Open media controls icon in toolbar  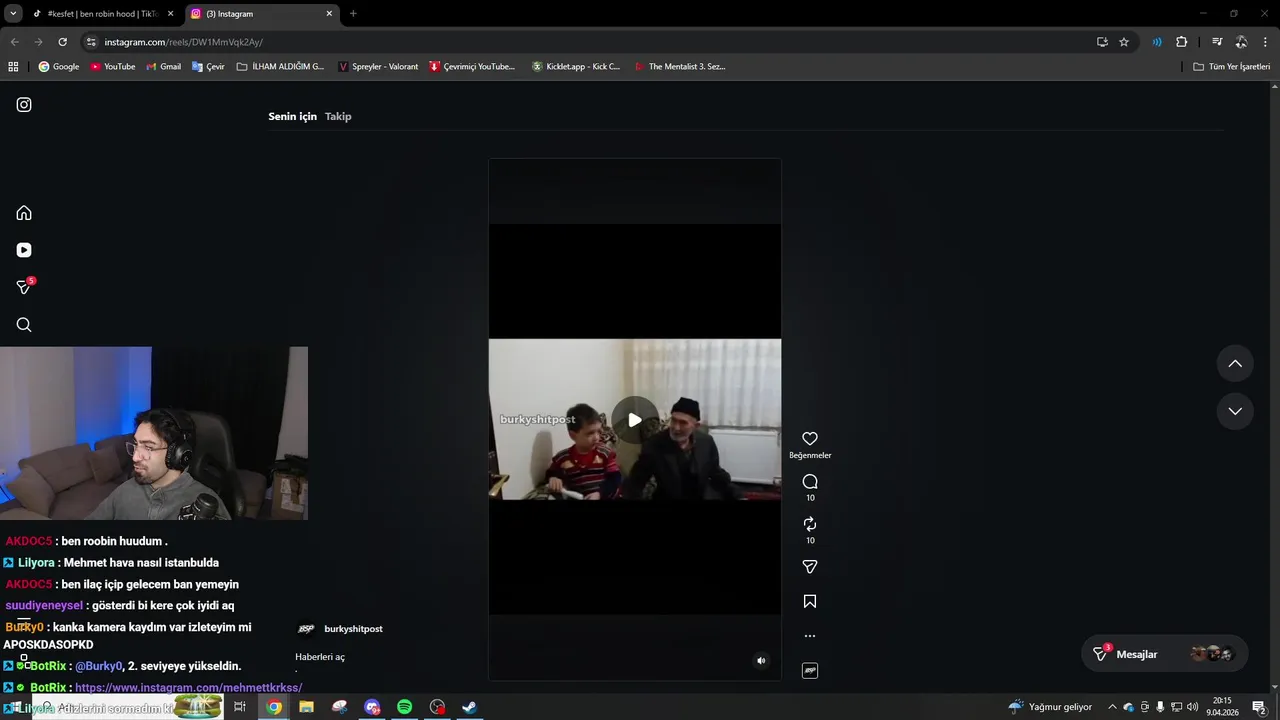(1217, 42)
